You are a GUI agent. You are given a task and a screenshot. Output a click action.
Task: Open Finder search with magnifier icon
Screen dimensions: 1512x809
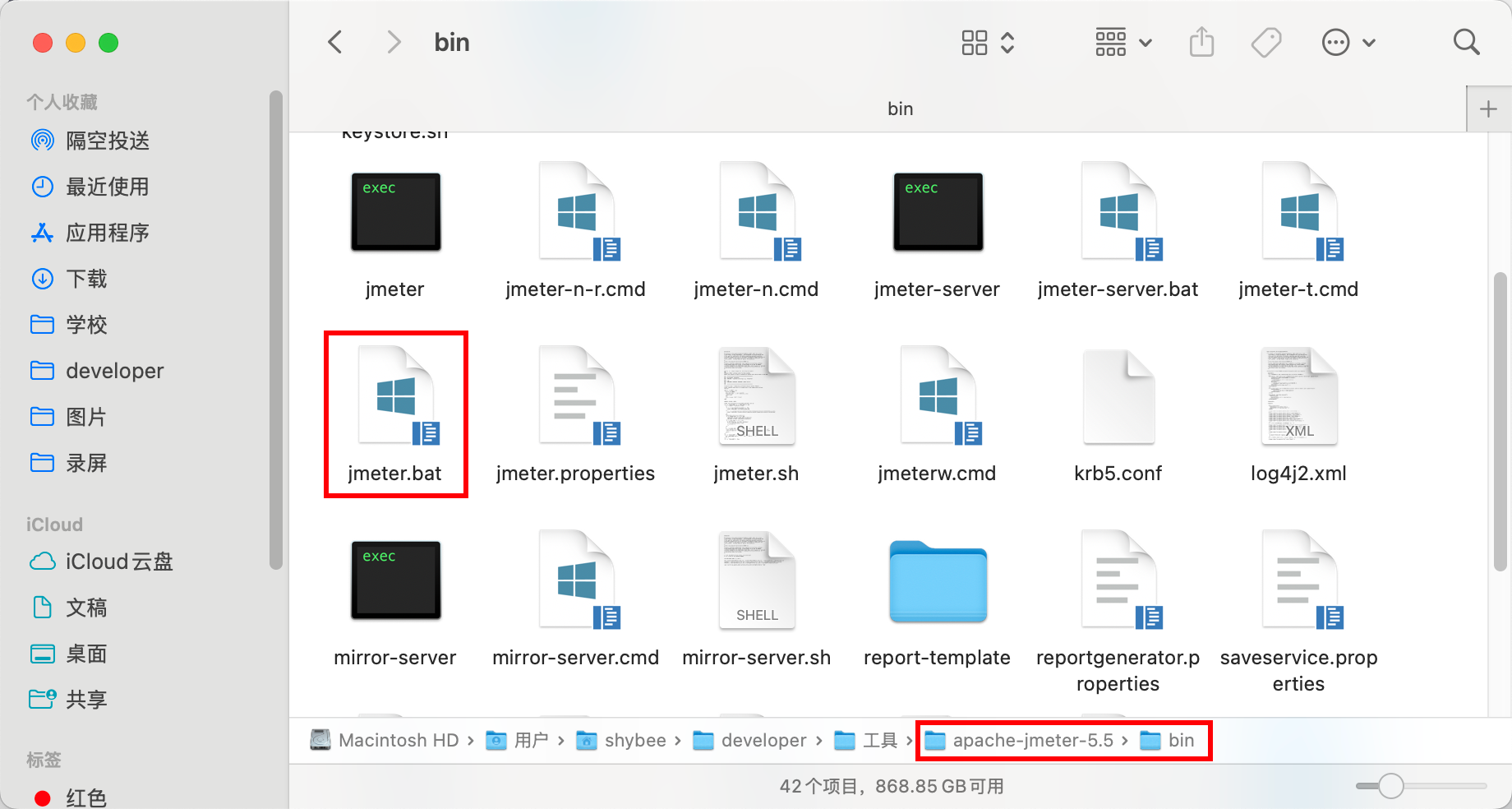point(1466,42)
